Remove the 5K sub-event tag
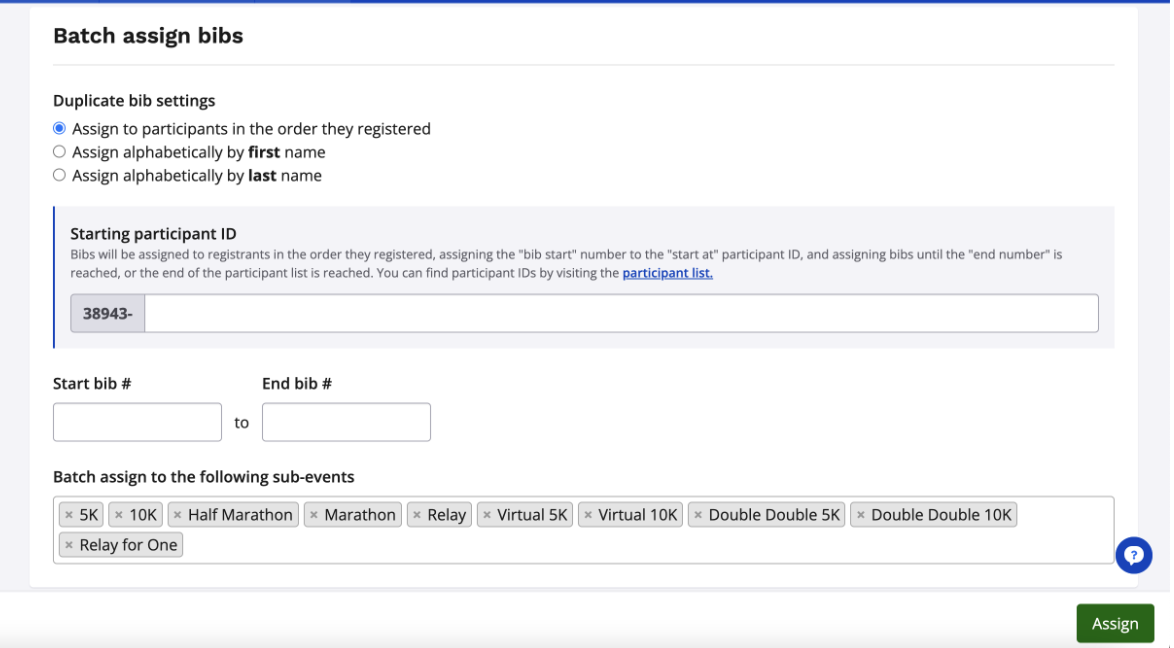Screen dimensions: 1174x648 coord(69,515)
